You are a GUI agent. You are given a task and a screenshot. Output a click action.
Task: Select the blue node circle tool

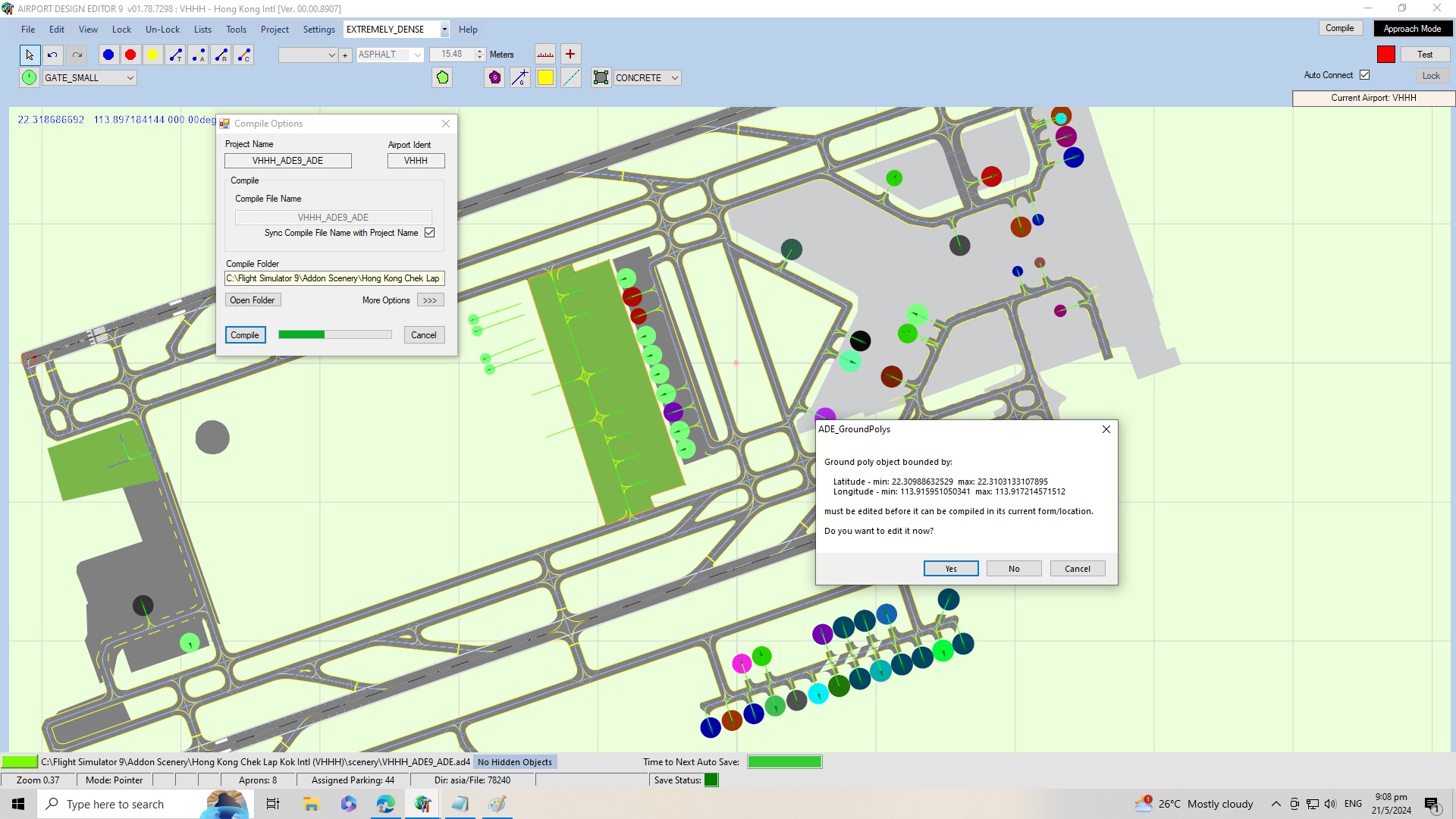coord(108,55)
